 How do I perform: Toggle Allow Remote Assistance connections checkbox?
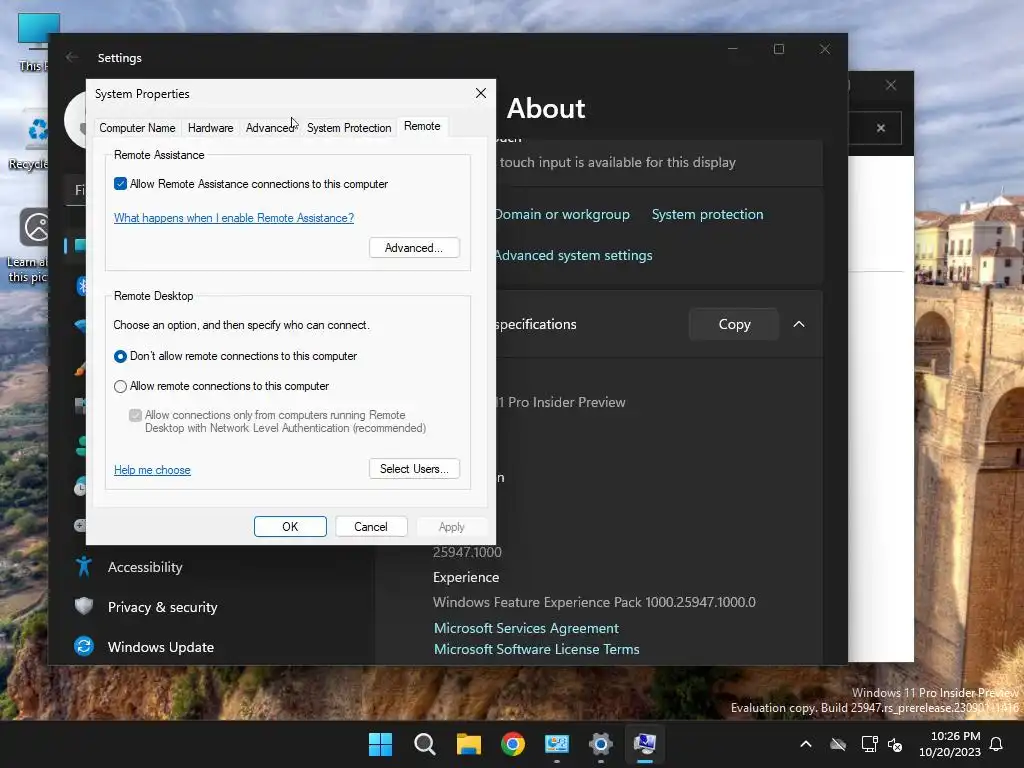tap(120, 184)
